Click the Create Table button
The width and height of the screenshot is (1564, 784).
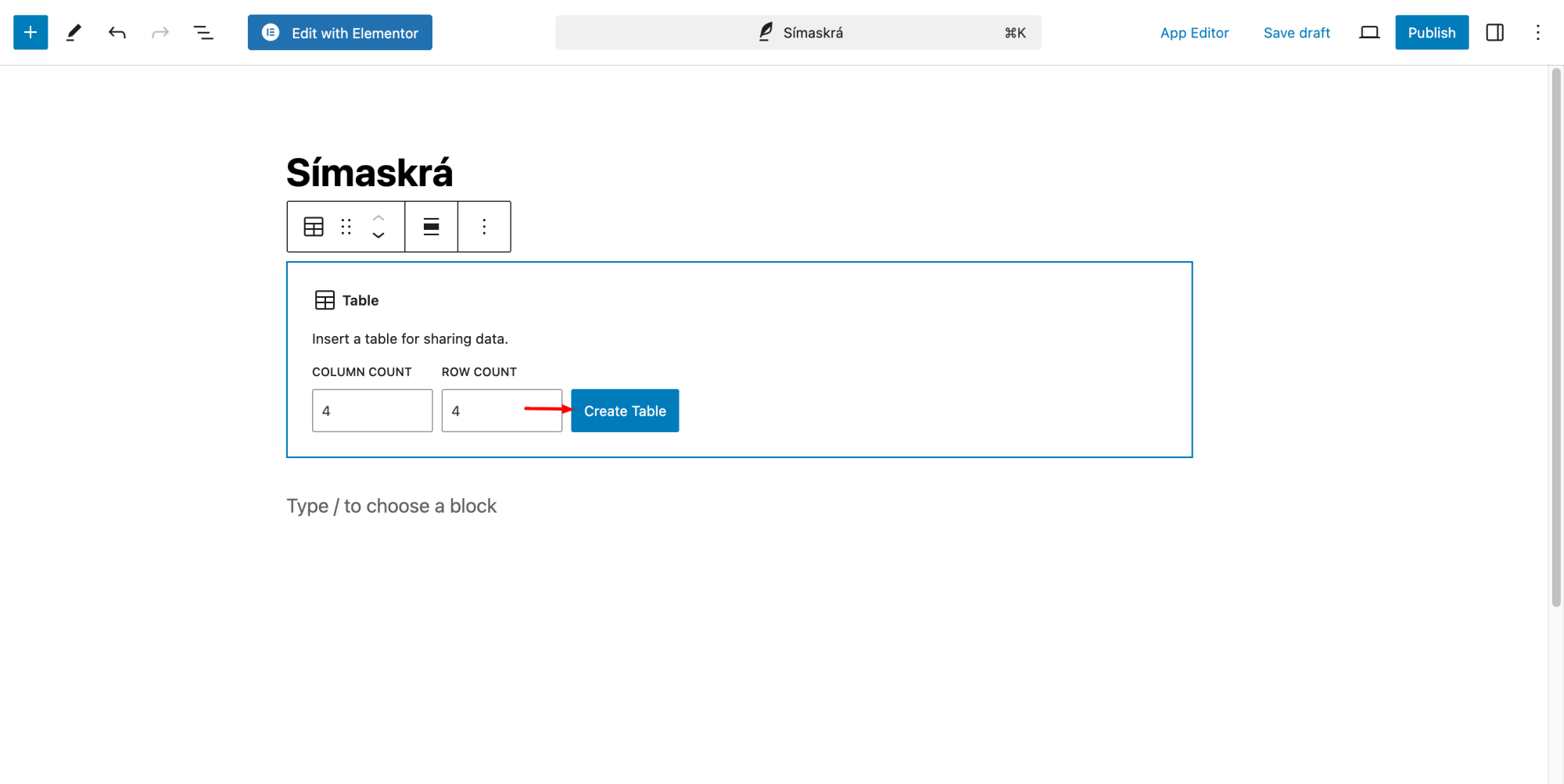coord(625,411)
